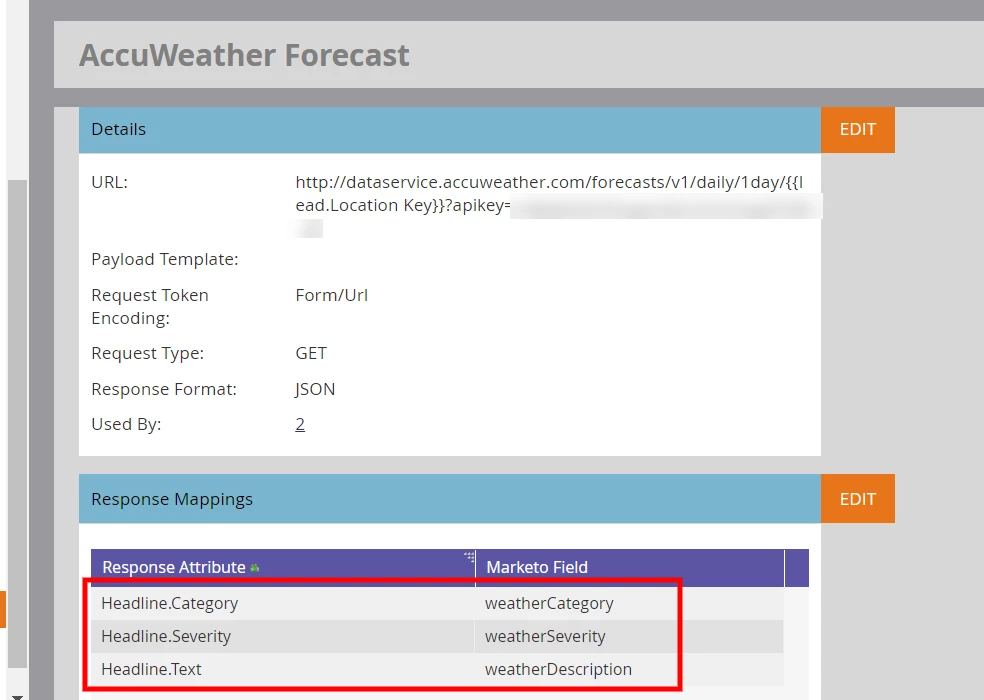984x700 pixels.
Task: Click the Payload Template label
Action: [164, 259]
